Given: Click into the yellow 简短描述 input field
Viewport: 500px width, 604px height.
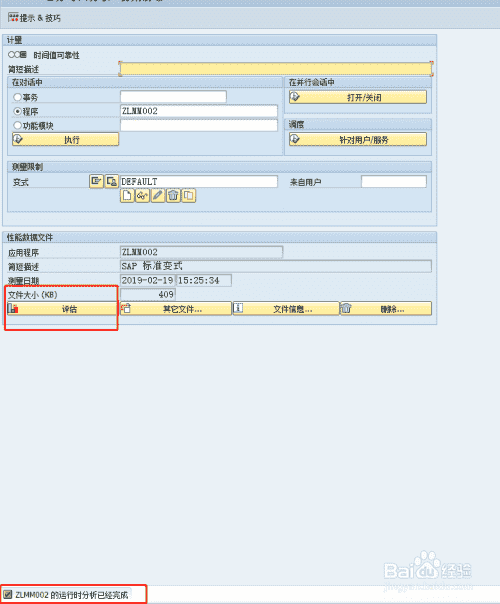Looking at the screenshot, I should click(x=276, y=69).
